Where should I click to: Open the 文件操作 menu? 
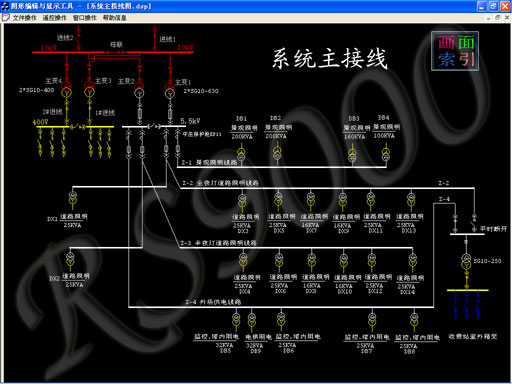pos(24,18)
